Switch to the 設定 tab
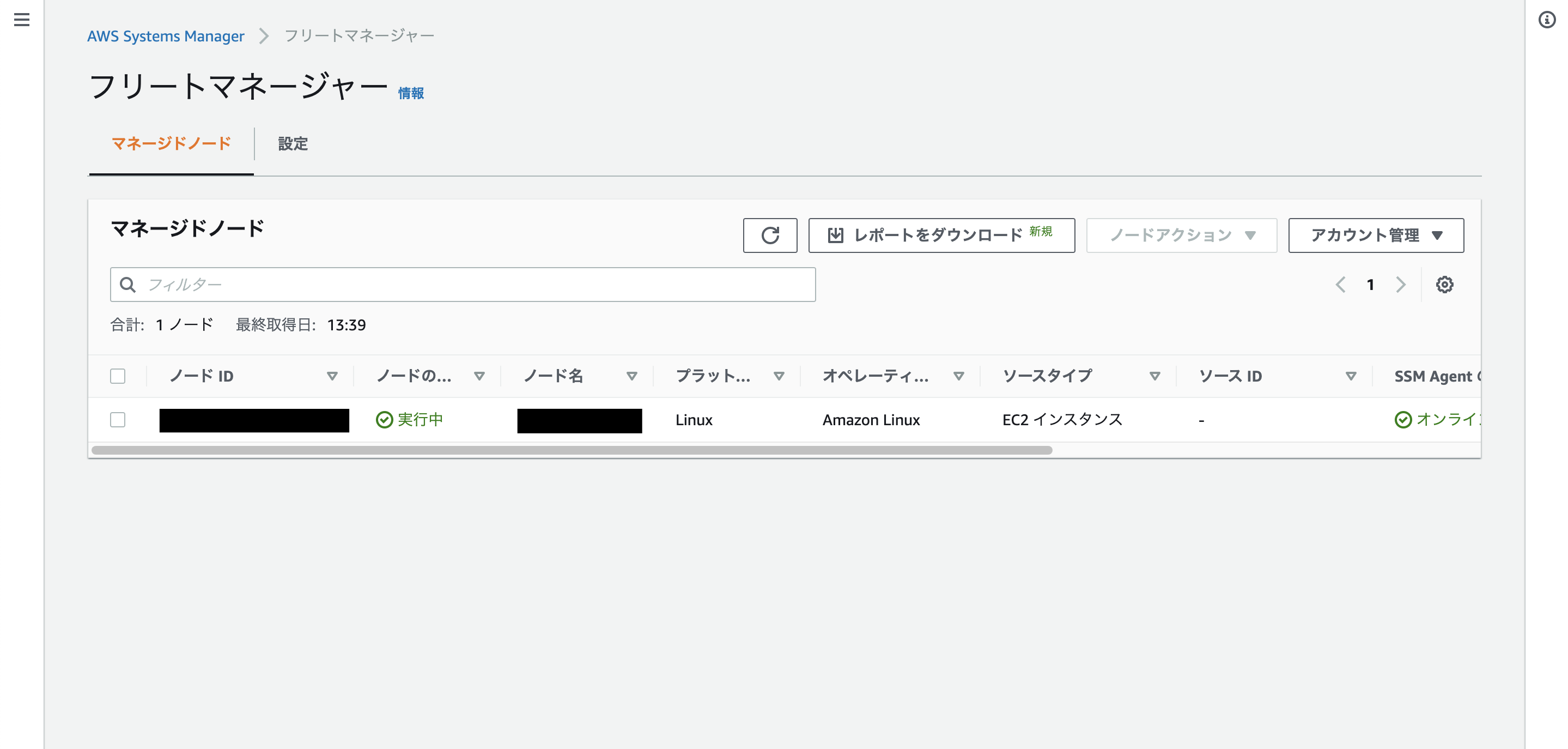 (292, 144)
